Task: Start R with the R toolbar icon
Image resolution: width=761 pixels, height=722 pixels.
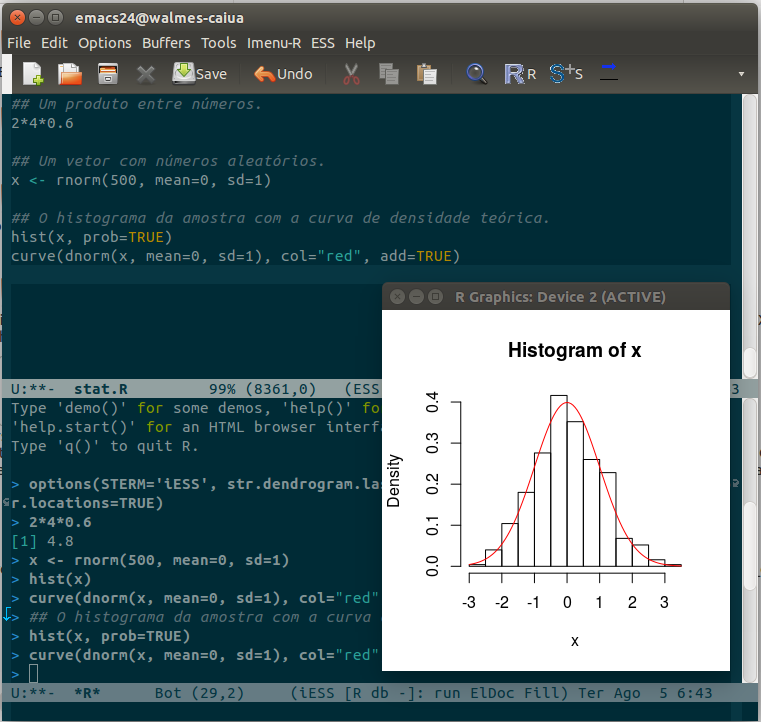Action: coord(520,73)
